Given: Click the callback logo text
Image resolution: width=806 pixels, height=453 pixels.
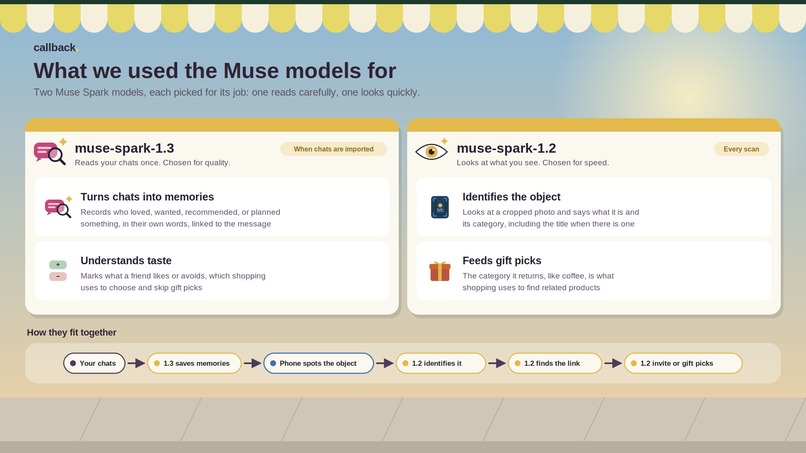Looking at the screenshot, I should click(54, 47).
